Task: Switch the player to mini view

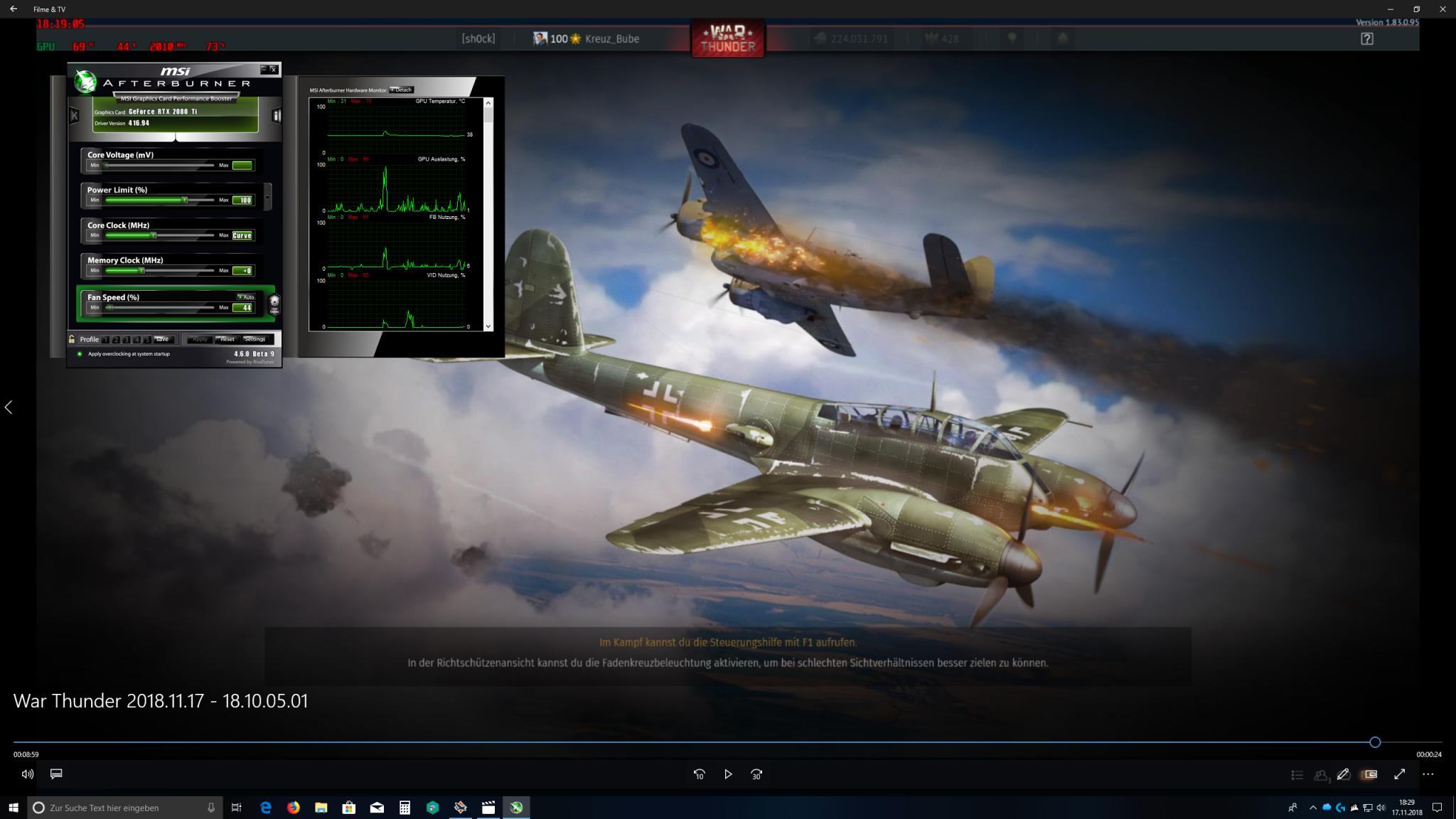Action: pyautogui.click(x=1370, y=774)
